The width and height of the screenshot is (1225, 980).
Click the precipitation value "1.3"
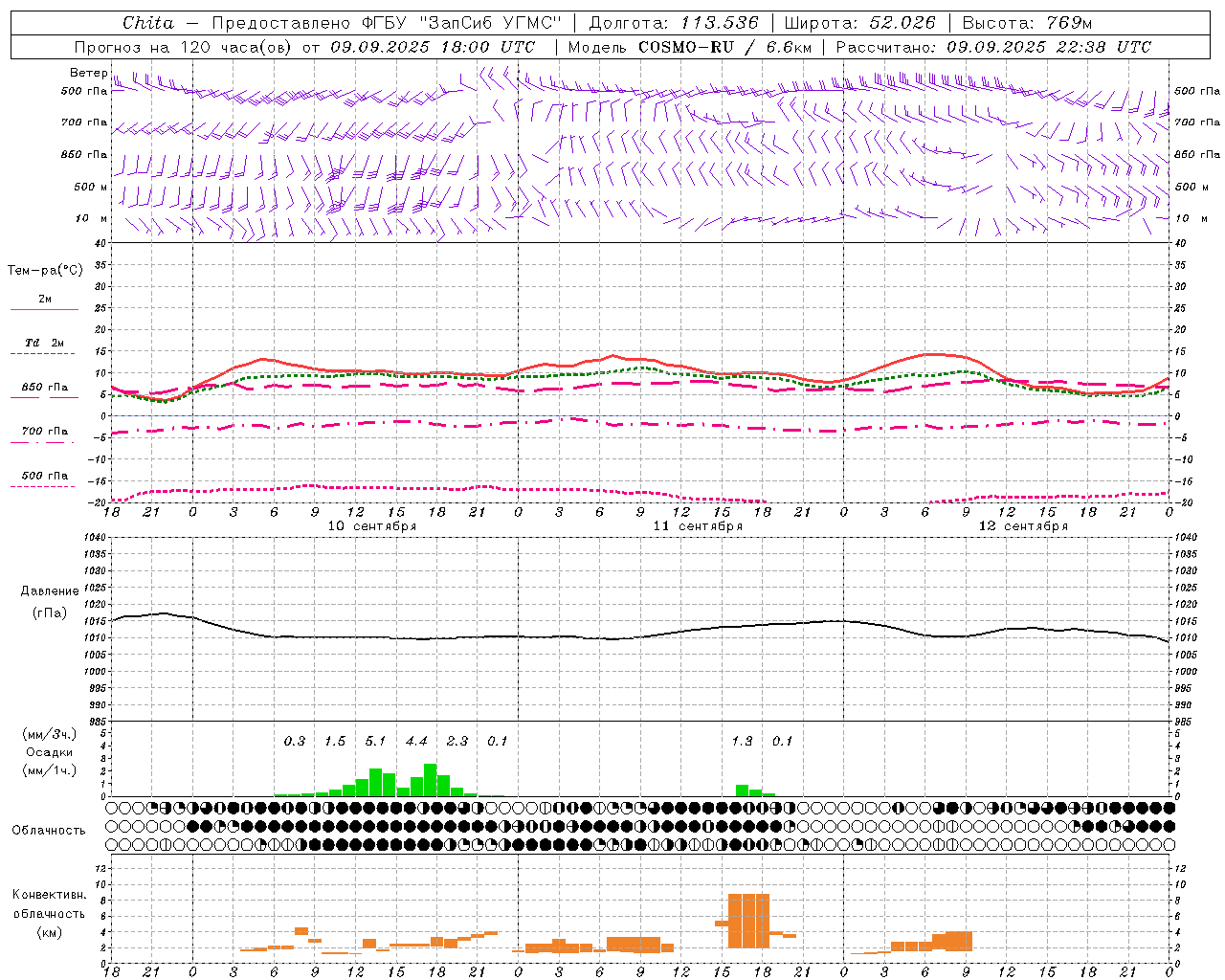point(742,741)
